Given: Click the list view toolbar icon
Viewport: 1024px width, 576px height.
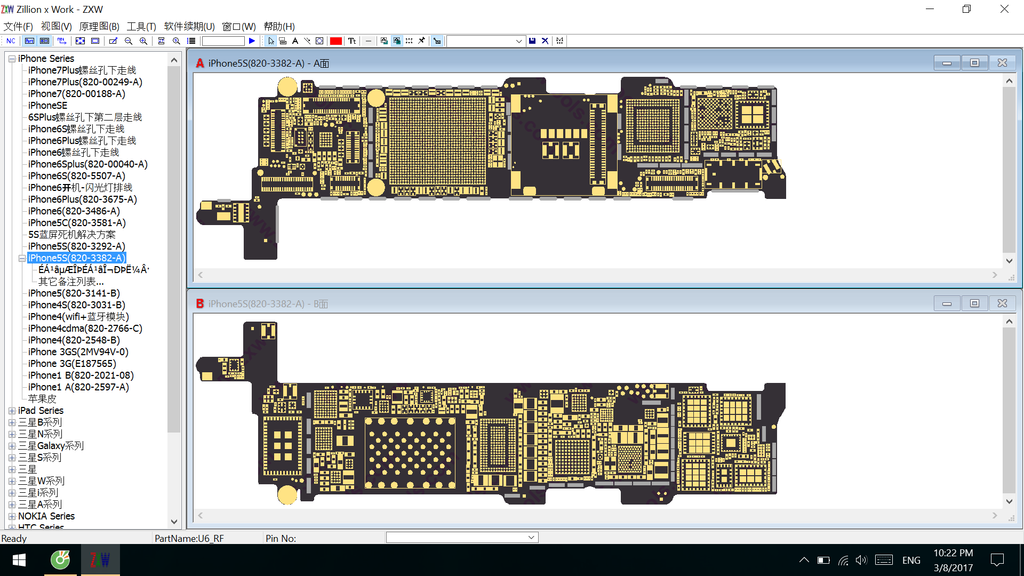Looking at the screenshot, I should (x=191, y=40).
